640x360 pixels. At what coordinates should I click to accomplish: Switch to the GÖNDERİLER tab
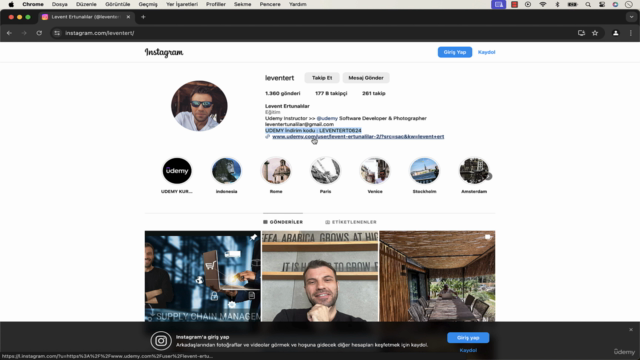[283, 222]
